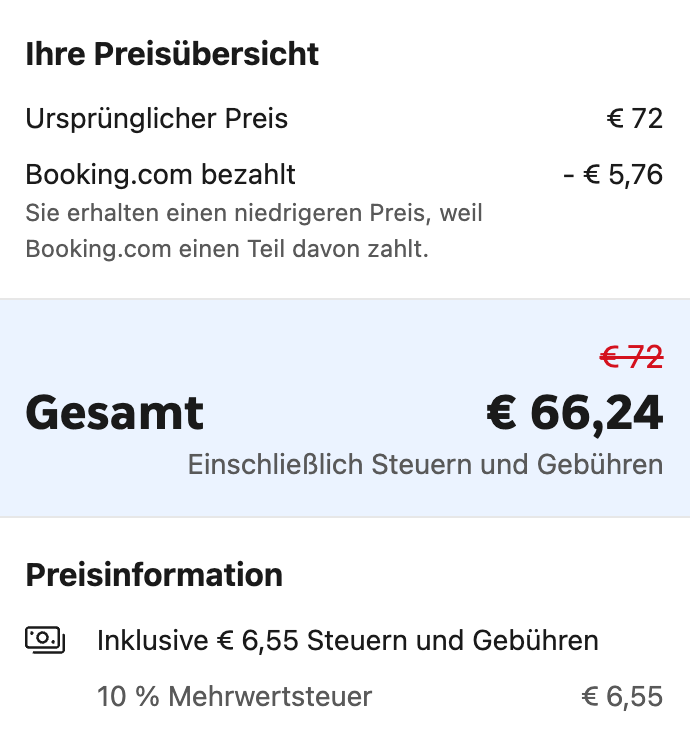This screenshot has height=754, width=690.
Task: Select the discount amount - € 5,76
Action: [613, 175]
